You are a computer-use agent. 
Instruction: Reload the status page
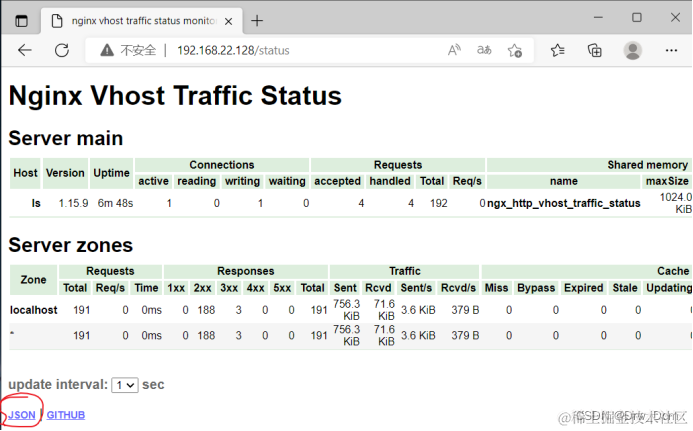pyautogui.click(x=62, y=50)
